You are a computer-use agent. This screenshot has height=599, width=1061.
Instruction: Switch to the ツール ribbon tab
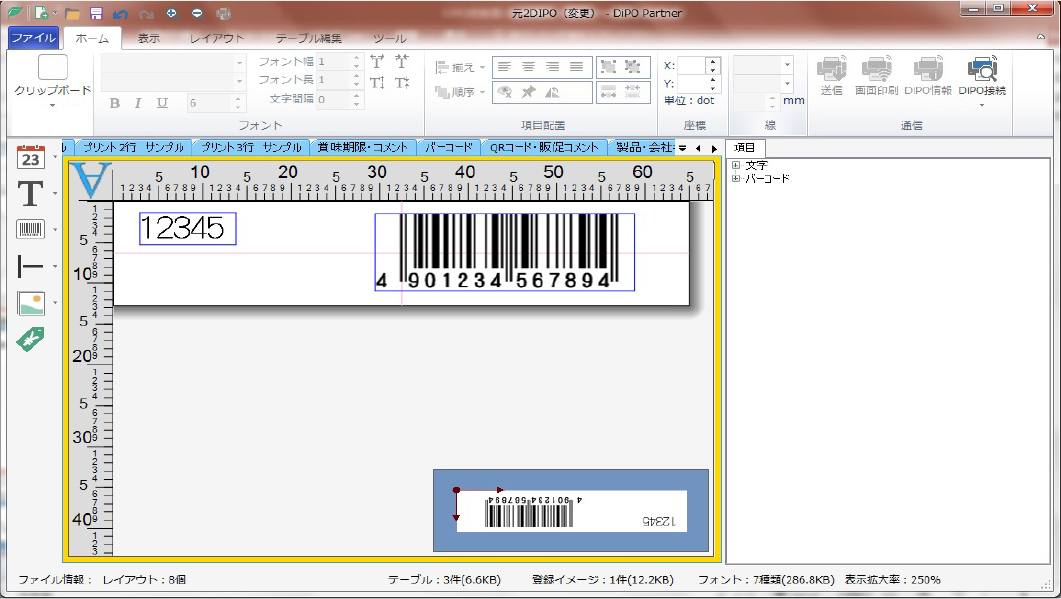390,39
